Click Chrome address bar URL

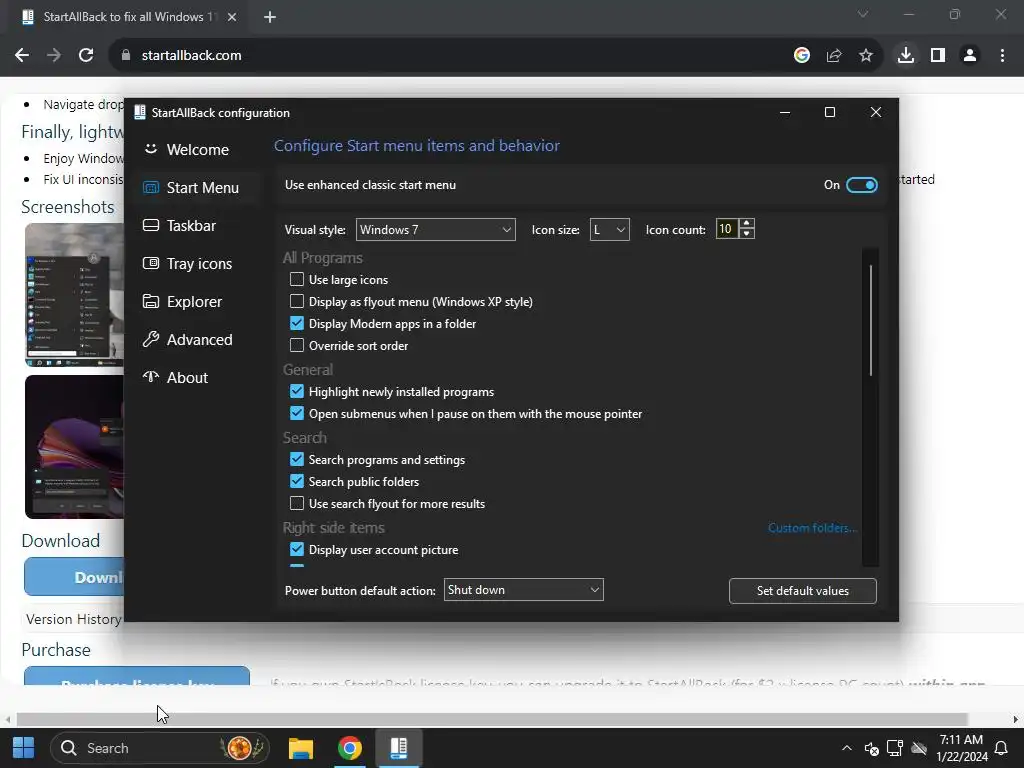(x=191, y=56)
